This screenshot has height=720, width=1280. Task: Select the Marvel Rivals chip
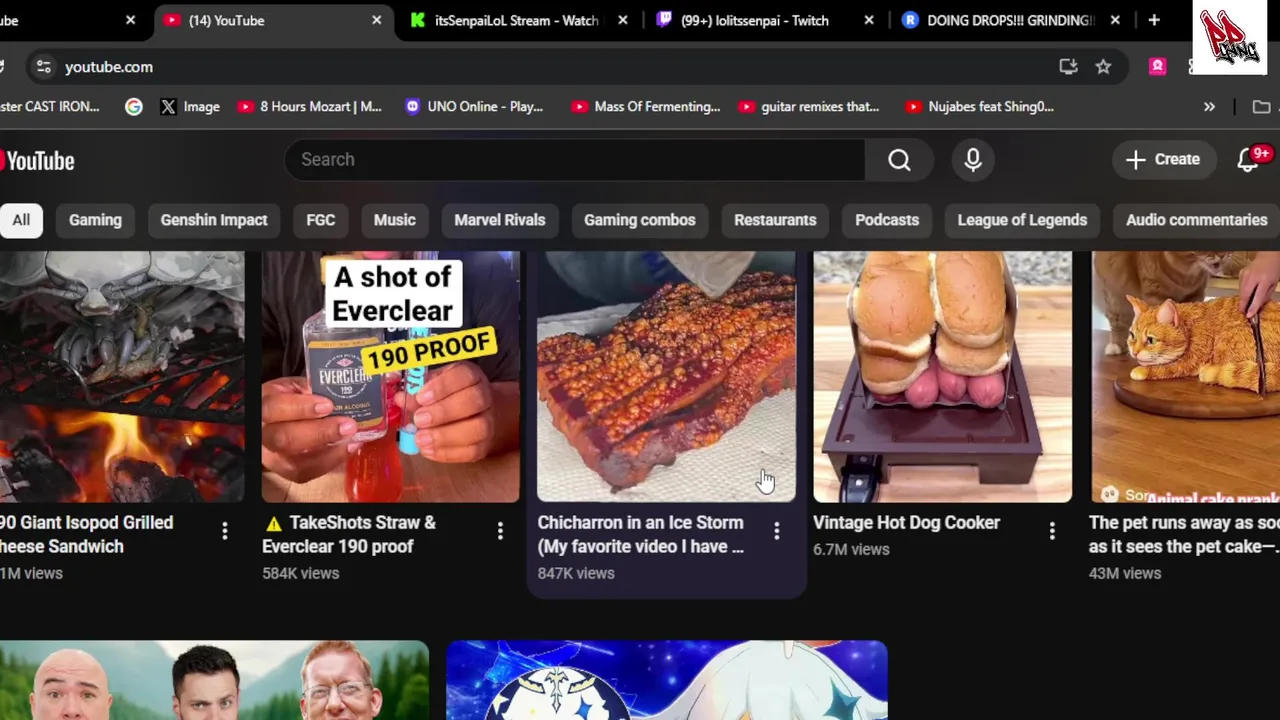pos(500,220)
